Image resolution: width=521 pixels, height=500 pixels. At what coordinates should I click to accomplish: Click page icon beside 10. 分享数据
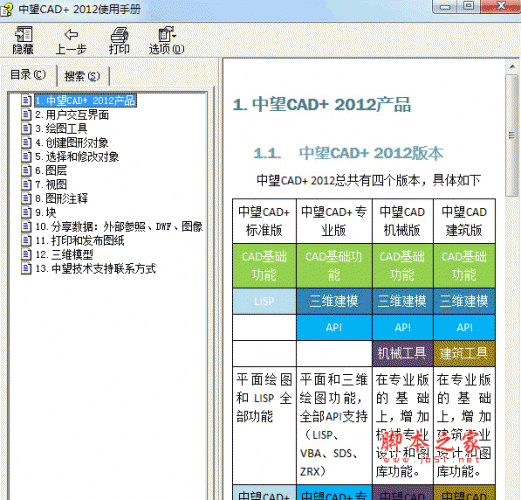(x=26, y=226)
